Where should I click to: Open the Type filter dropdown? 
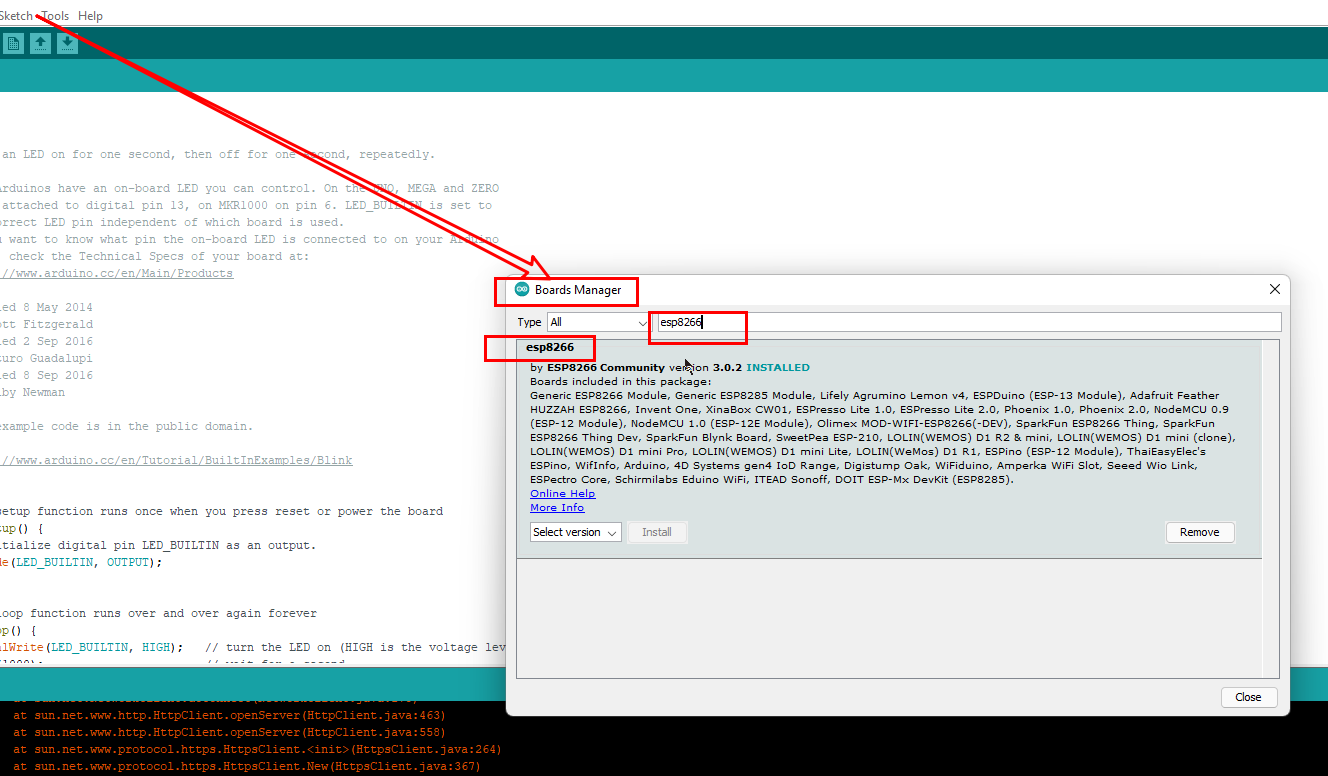(597, 321)
